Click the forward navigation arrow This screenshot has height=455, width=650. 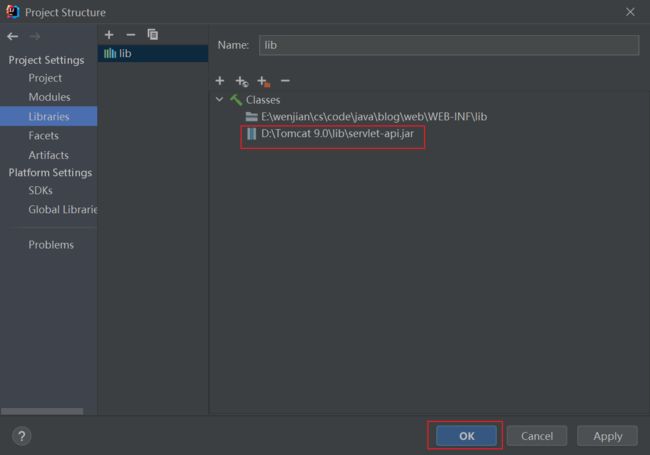(x=35, y=36)
